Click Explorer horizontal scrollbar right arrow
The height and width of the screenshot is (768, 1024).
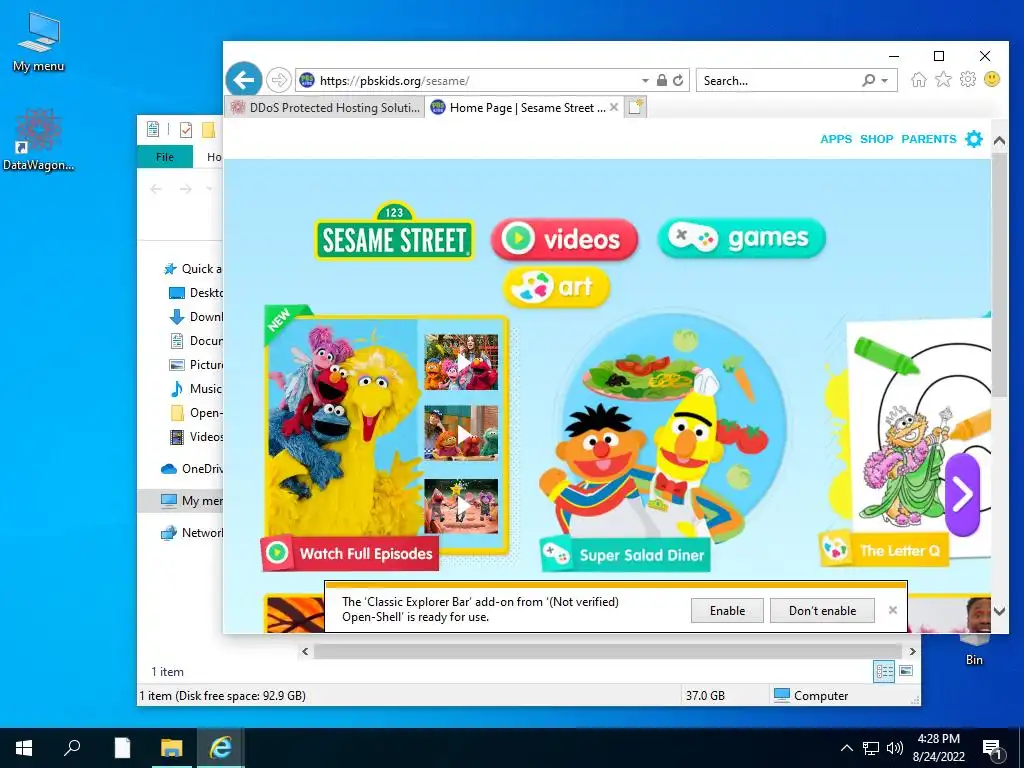coord(912,651)
